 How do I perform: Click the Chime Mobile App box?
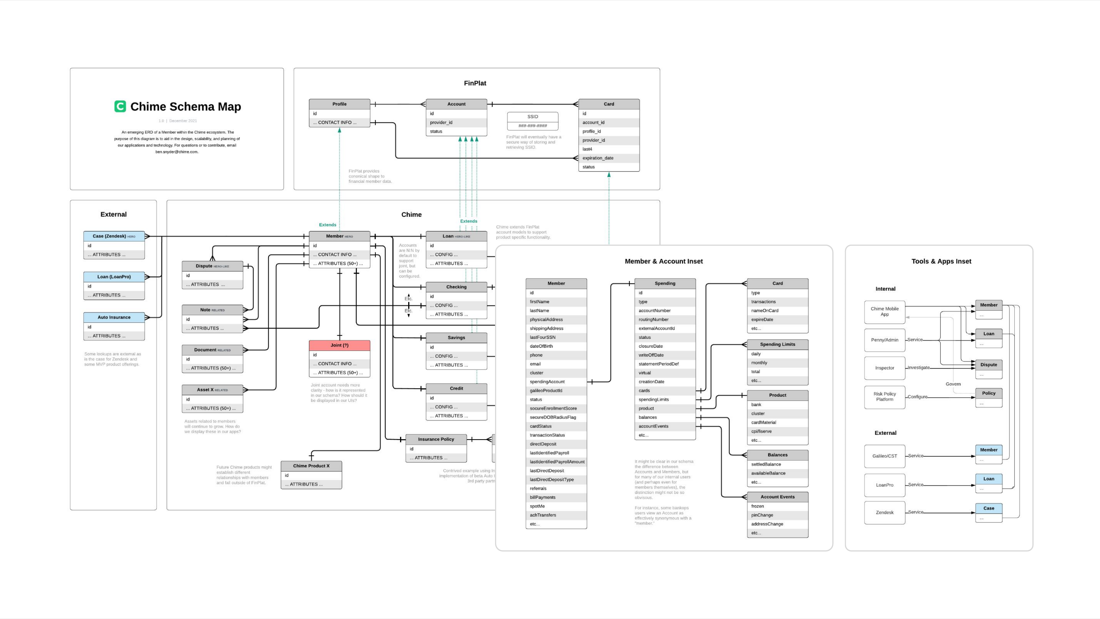[x=884, y=312]
